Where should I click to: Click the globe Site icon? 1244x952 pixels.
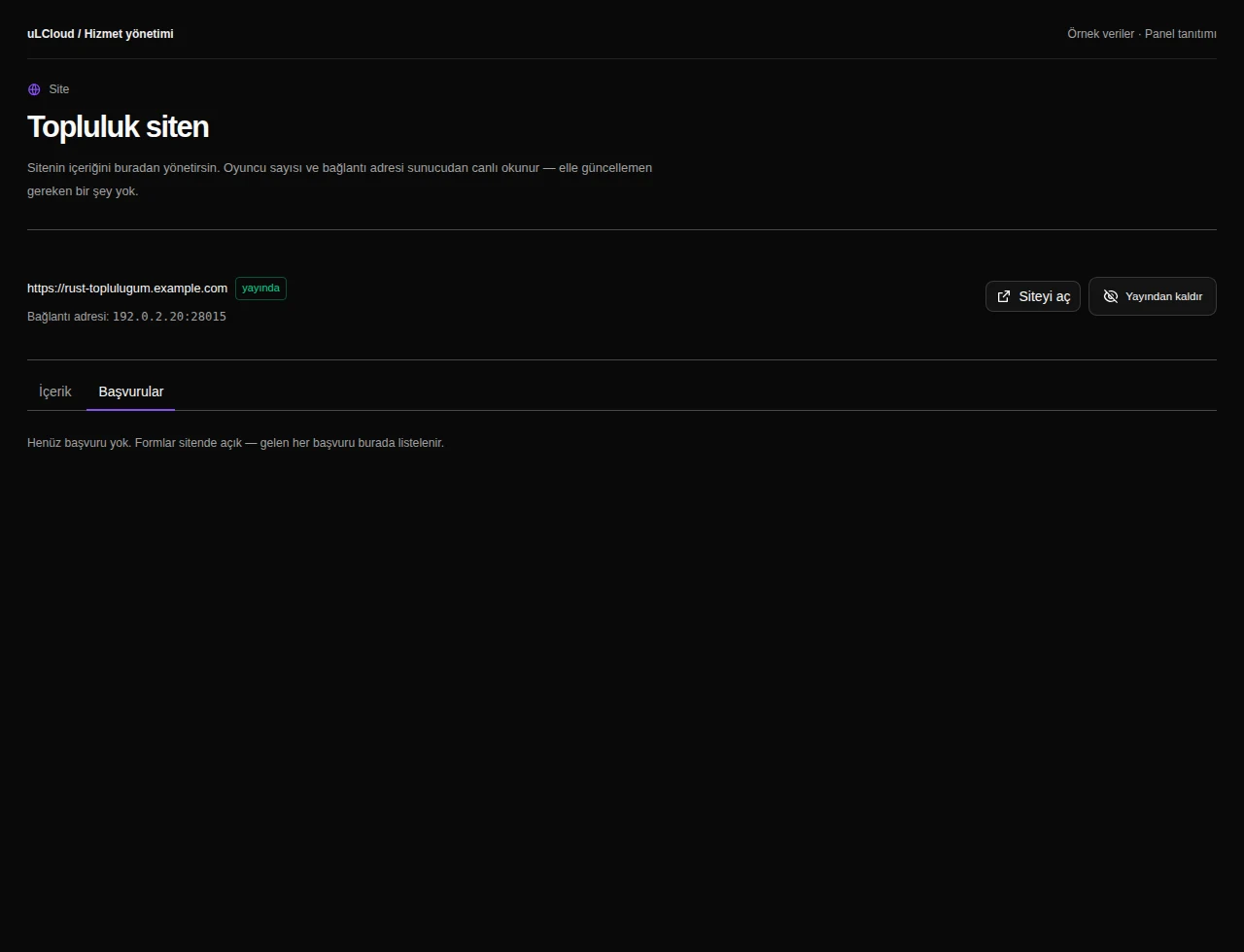[34, 89]
